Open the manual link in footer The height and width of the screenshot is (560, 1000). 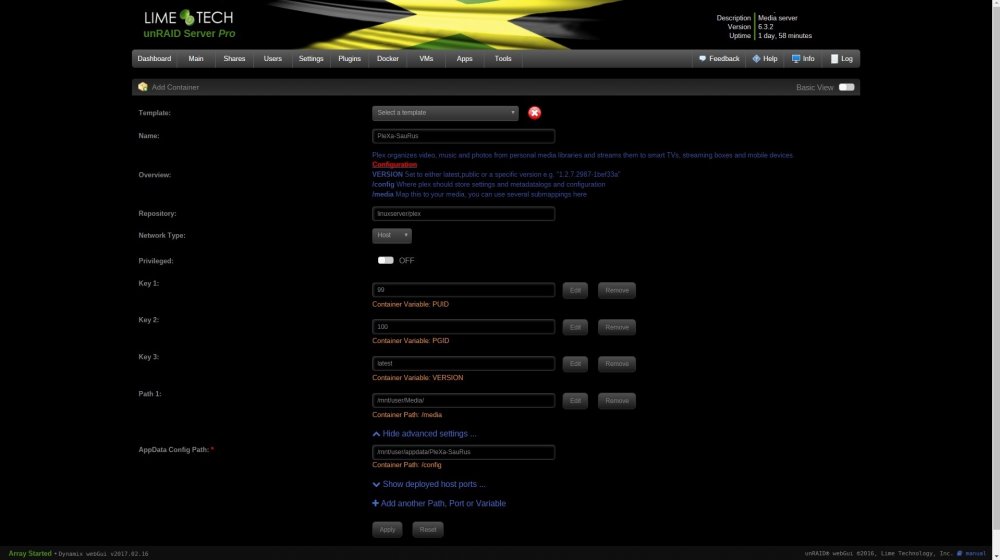pyautogui.click(x=975, y=554)
